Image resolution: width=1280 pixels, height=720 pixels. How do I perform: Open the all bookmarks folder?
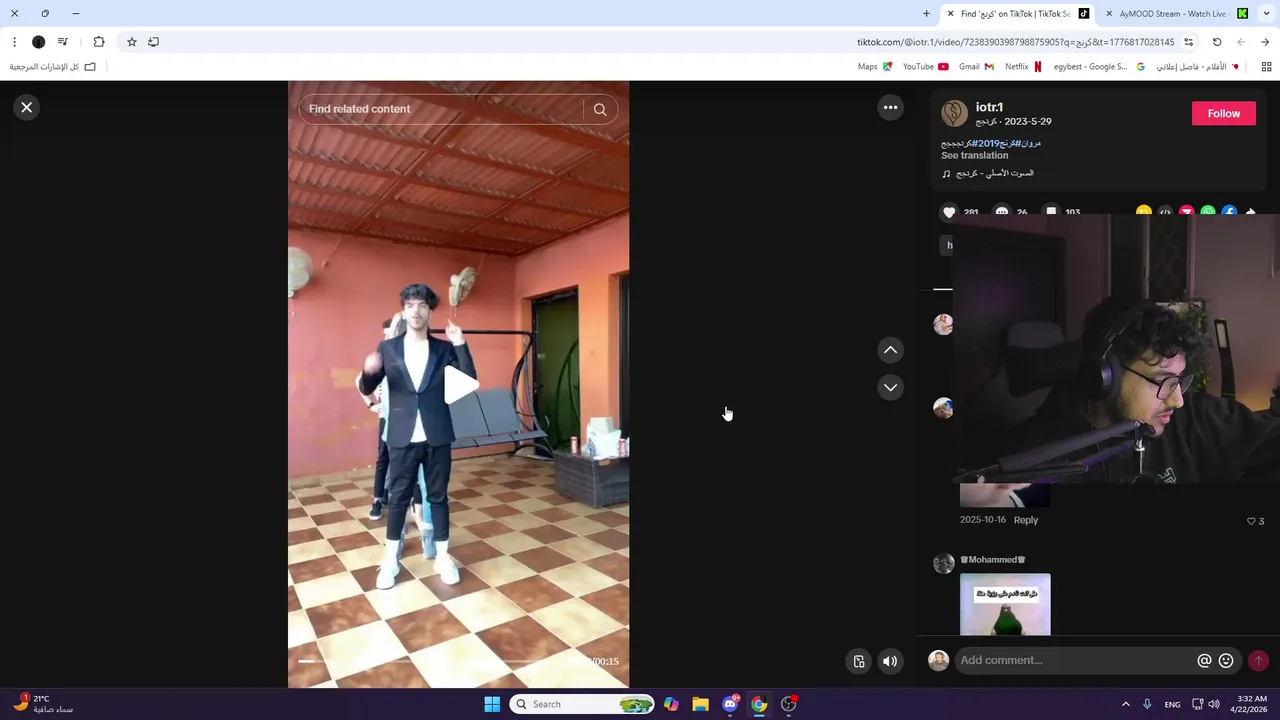(53, 67)
